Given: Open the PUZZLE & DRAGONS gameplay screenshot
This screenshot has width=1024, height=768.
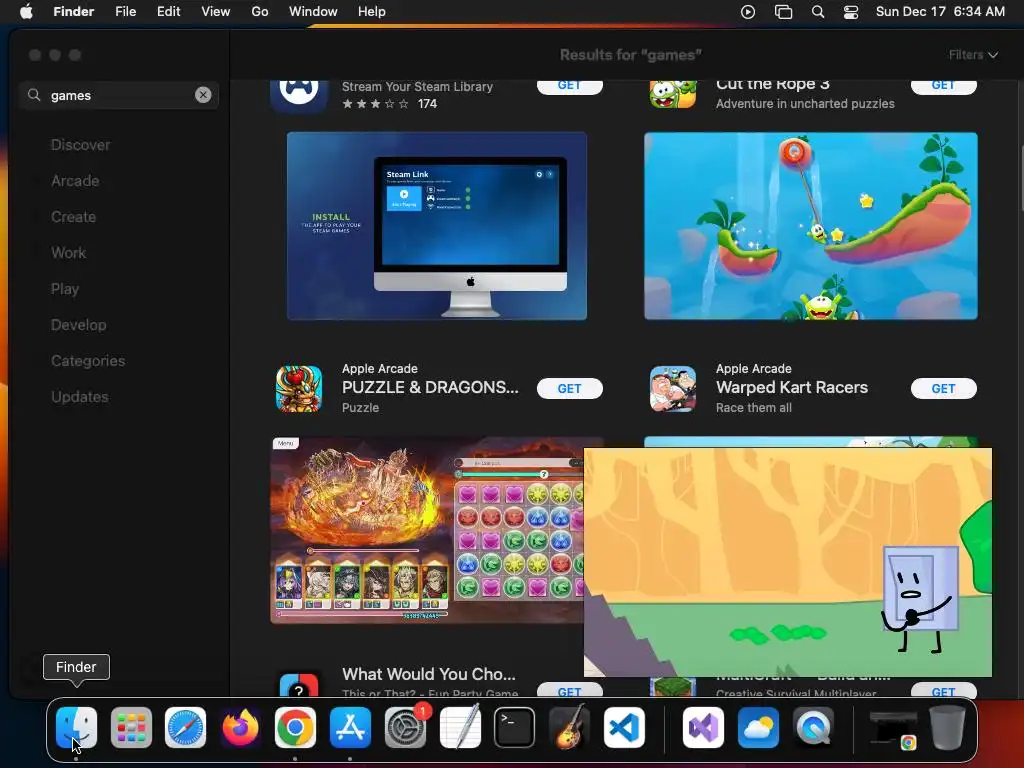Looking at the screenshot, I should 427,530.
